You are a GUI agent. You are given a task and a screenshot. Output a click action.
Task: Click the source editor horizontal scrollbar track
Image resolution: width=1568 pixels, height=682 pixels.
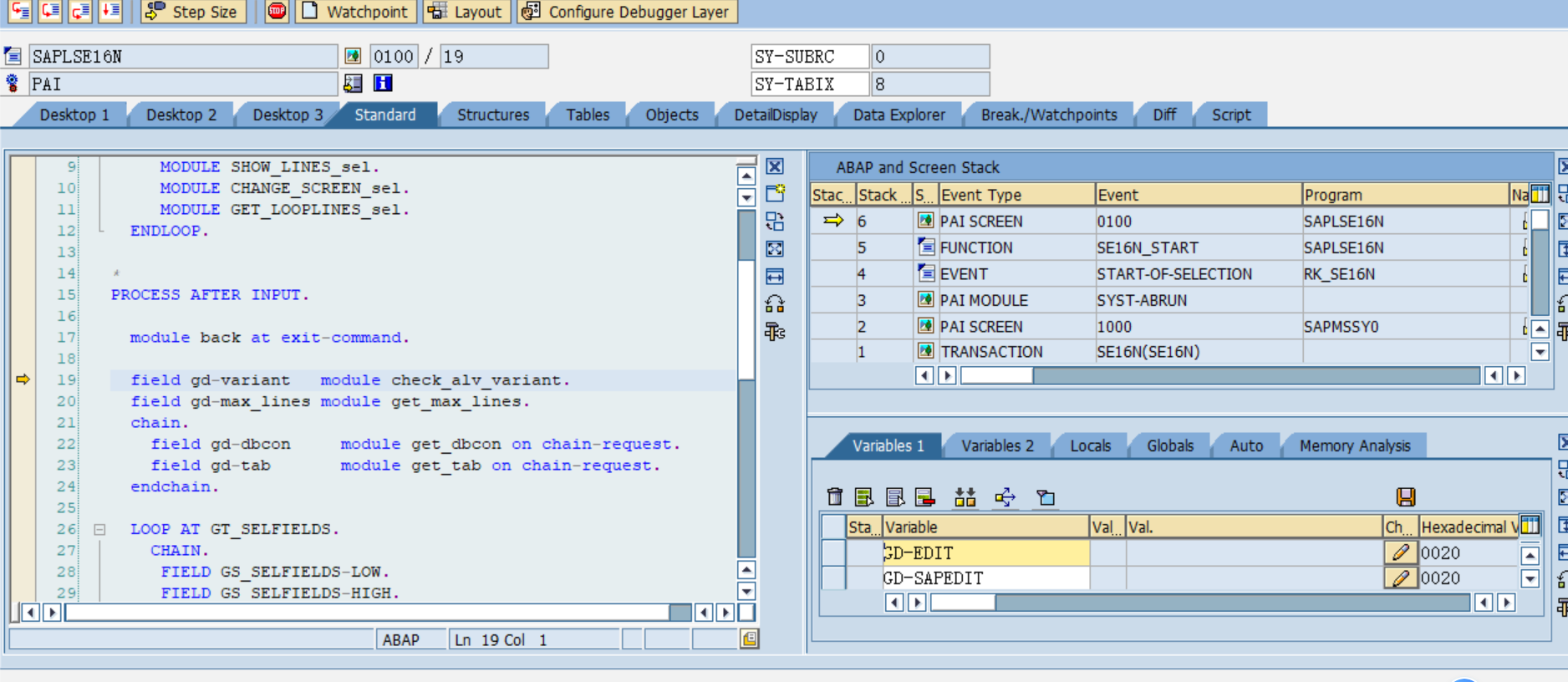coord(368,613)
